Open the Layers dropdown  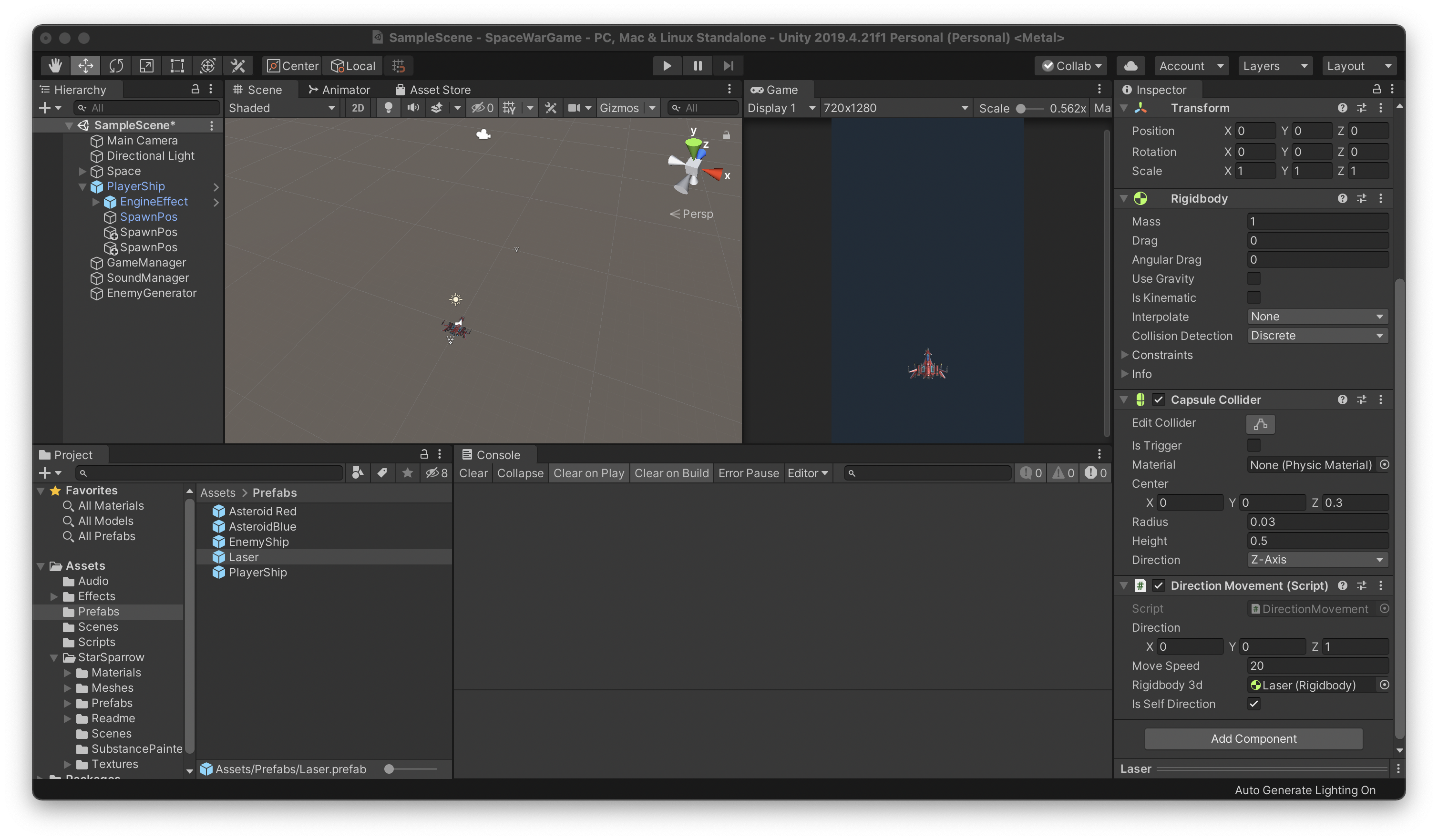click(x=1274, y=66)
